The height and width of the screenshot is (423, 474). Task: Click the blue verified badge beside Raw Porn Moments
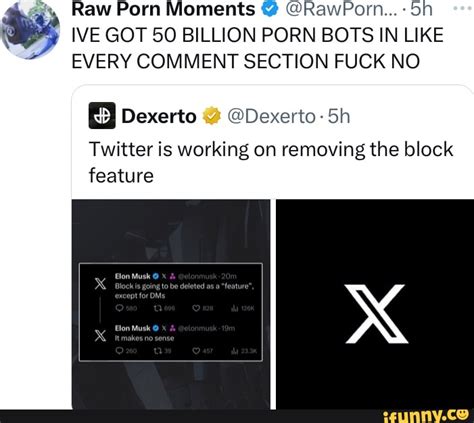269,8
